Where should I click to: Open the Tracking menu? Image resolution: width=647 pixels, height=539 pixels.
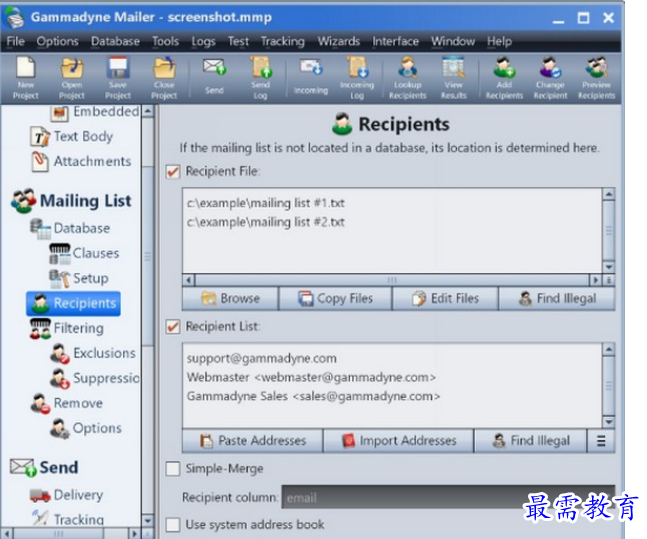[283, 41]
